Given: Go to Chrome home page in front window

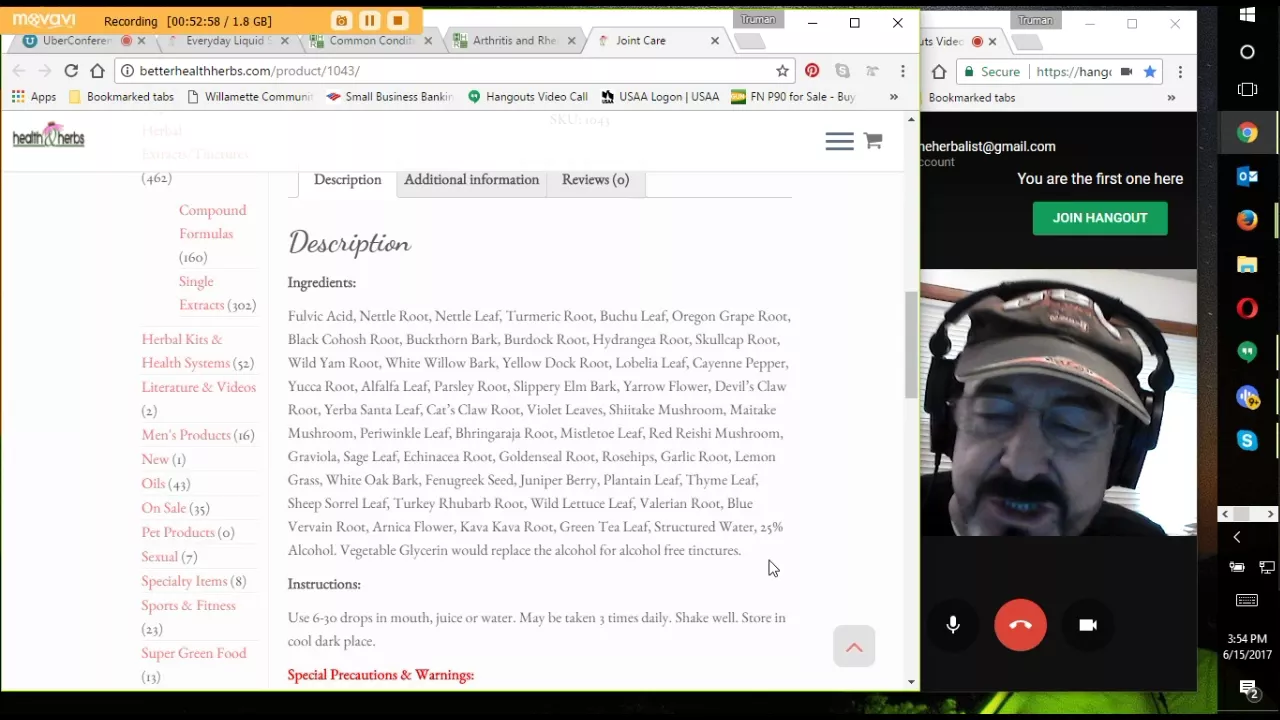Looking at the screenshot, I should point(97,71).
